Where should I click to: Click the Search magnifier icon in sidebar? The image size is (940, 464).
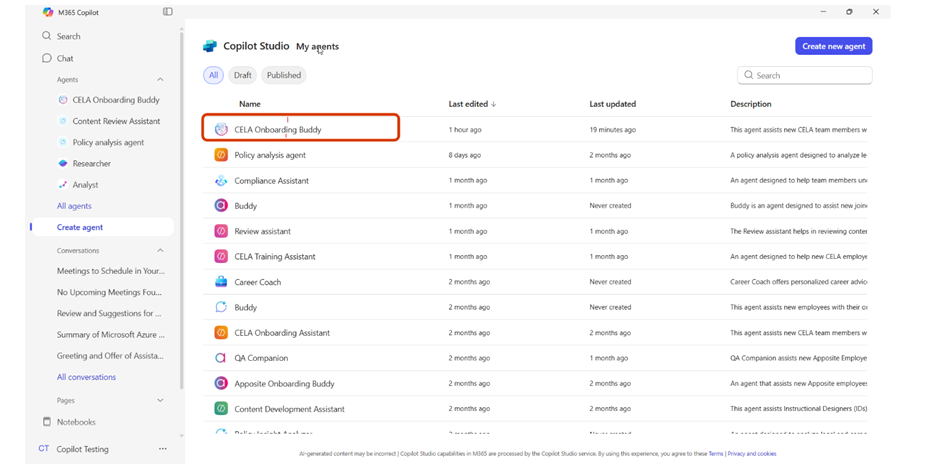47,36
